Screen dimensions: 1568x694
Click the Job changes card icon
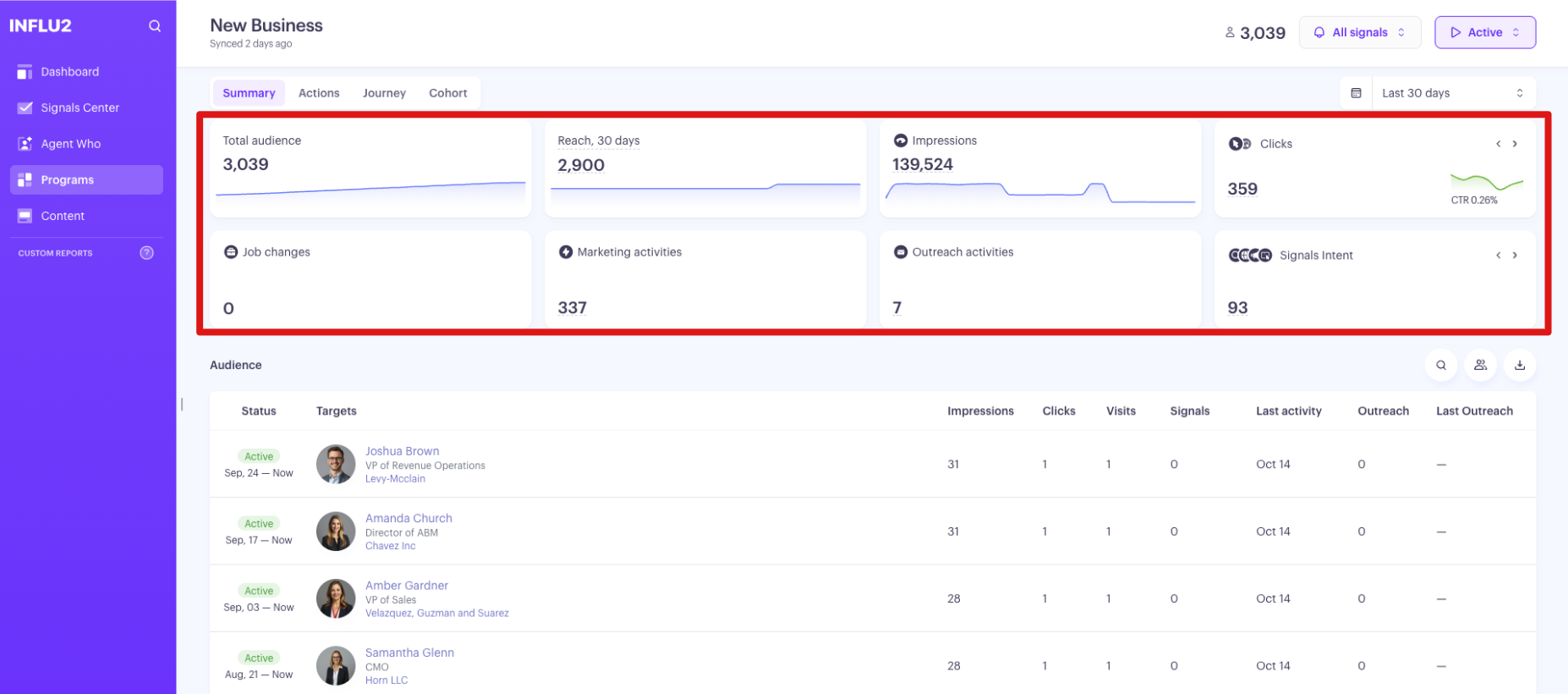[231, 252]
